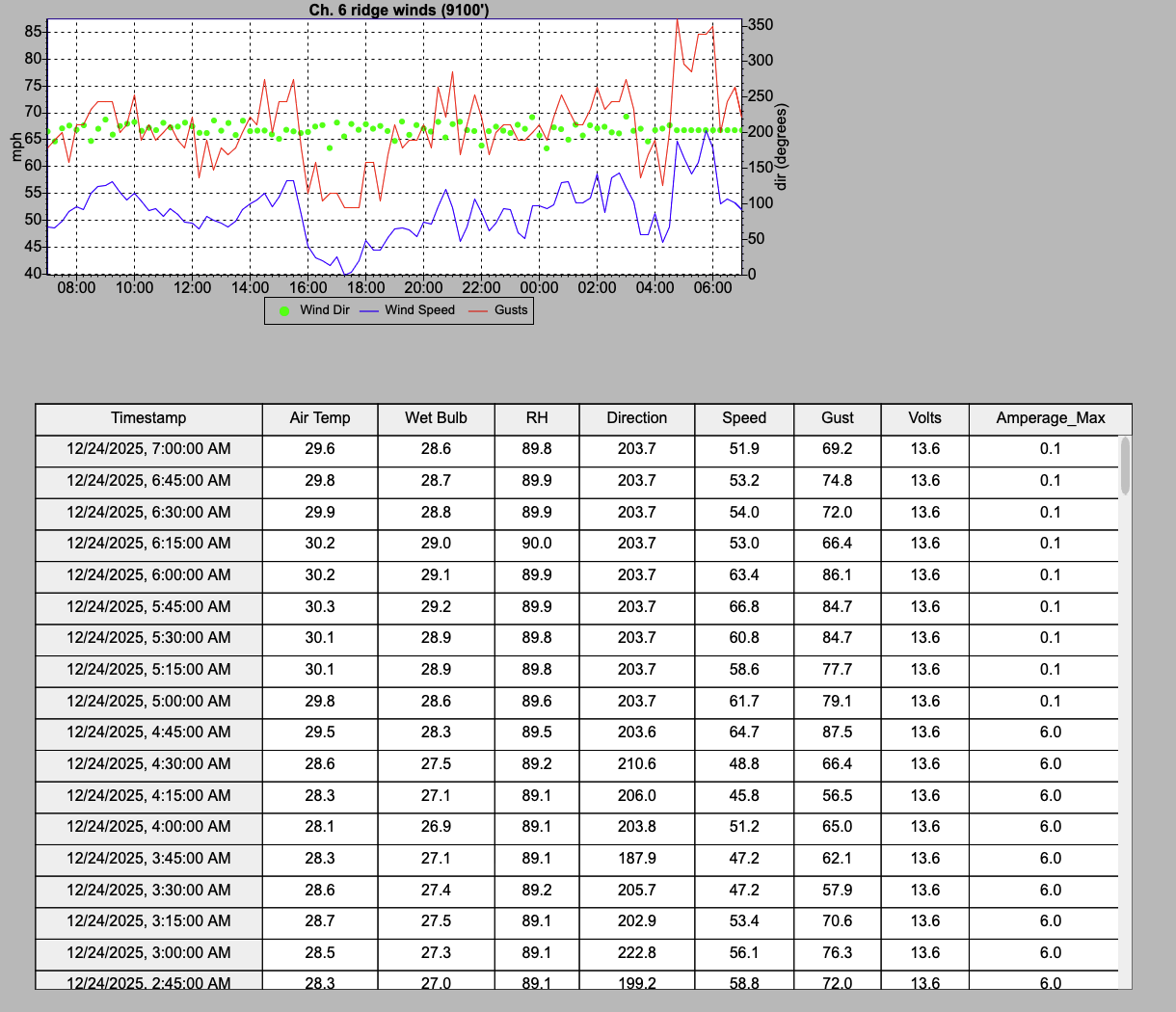Click the Direction column header

(x=636, y=418)
